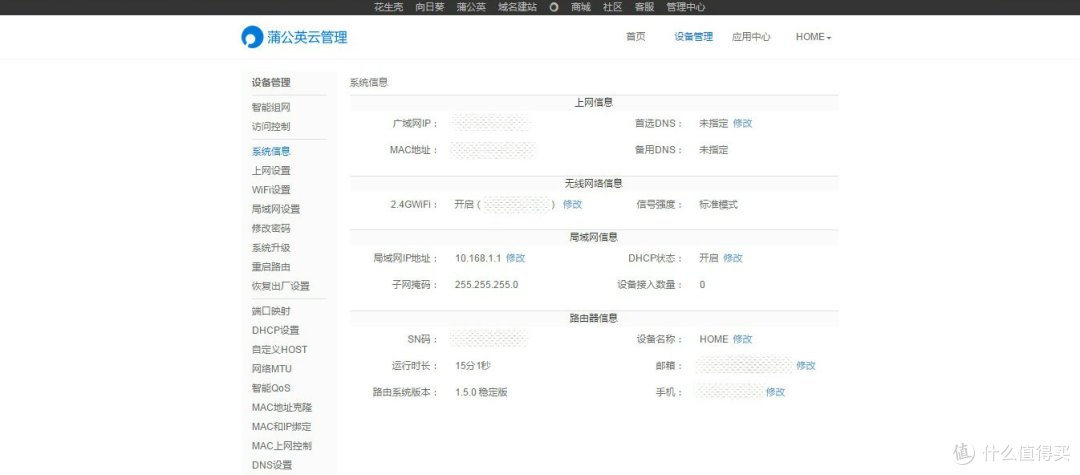This screenshot has height=475, width=1080.
Task: Select 系统升级 in sidebar
Action: coord(271,248)
